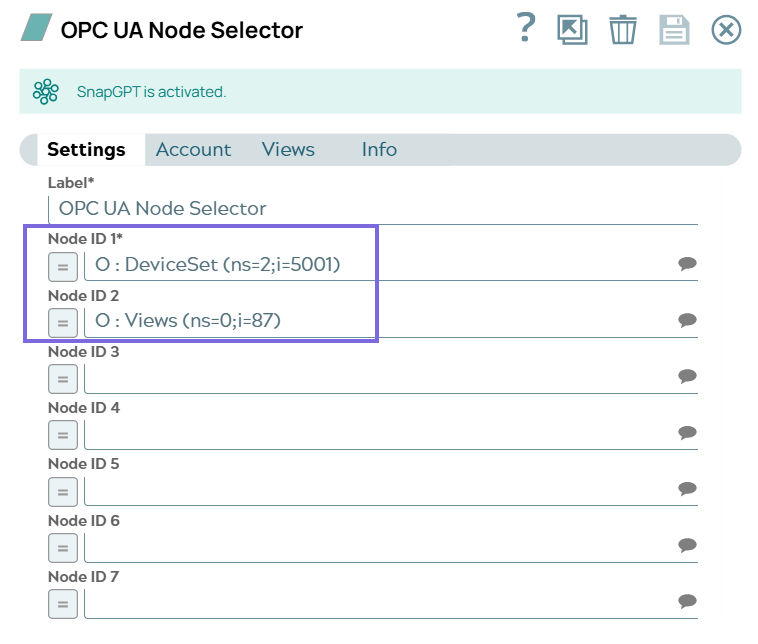Toggle expression button for Node ID 4
Image resolution: width=758 pixels, height=644 pixels.
point(63,435)
